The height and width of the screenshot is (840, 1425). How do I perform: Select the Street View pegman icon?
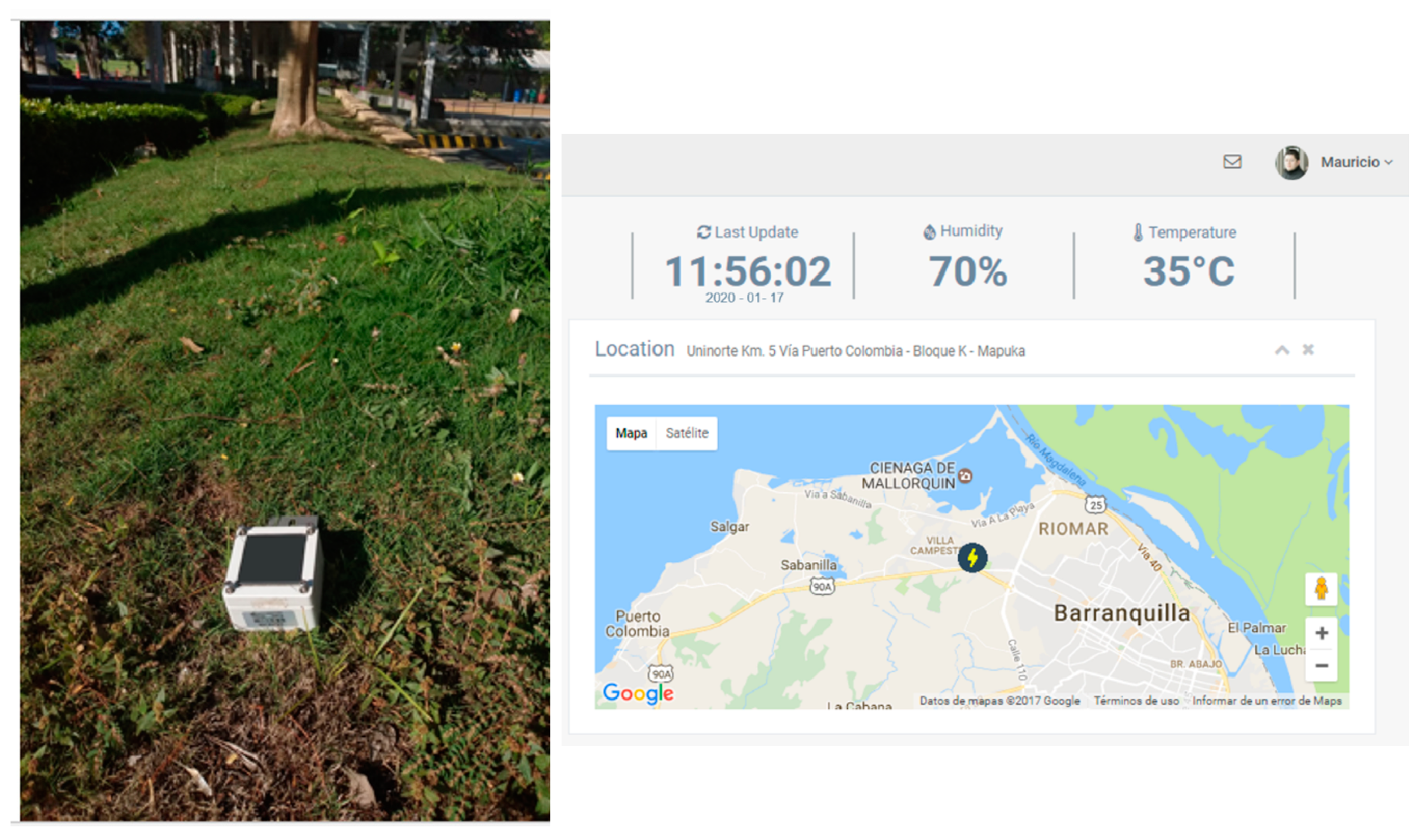[x=1321, y=589]
